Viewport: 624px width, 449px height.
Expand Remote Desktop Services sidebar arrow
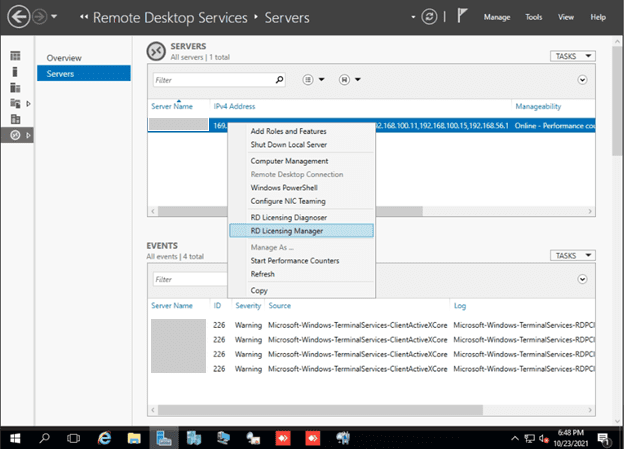point(28,135)
